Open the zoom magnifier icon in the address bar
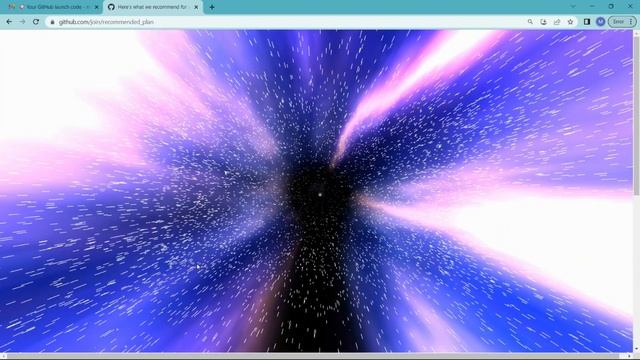Screen dimensions: 640x360 click(530, 22)
